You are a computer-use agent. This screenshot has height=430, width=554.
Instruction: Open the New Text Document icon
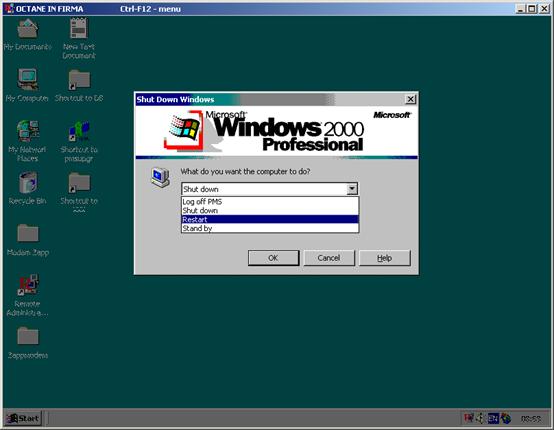(79, 29)
